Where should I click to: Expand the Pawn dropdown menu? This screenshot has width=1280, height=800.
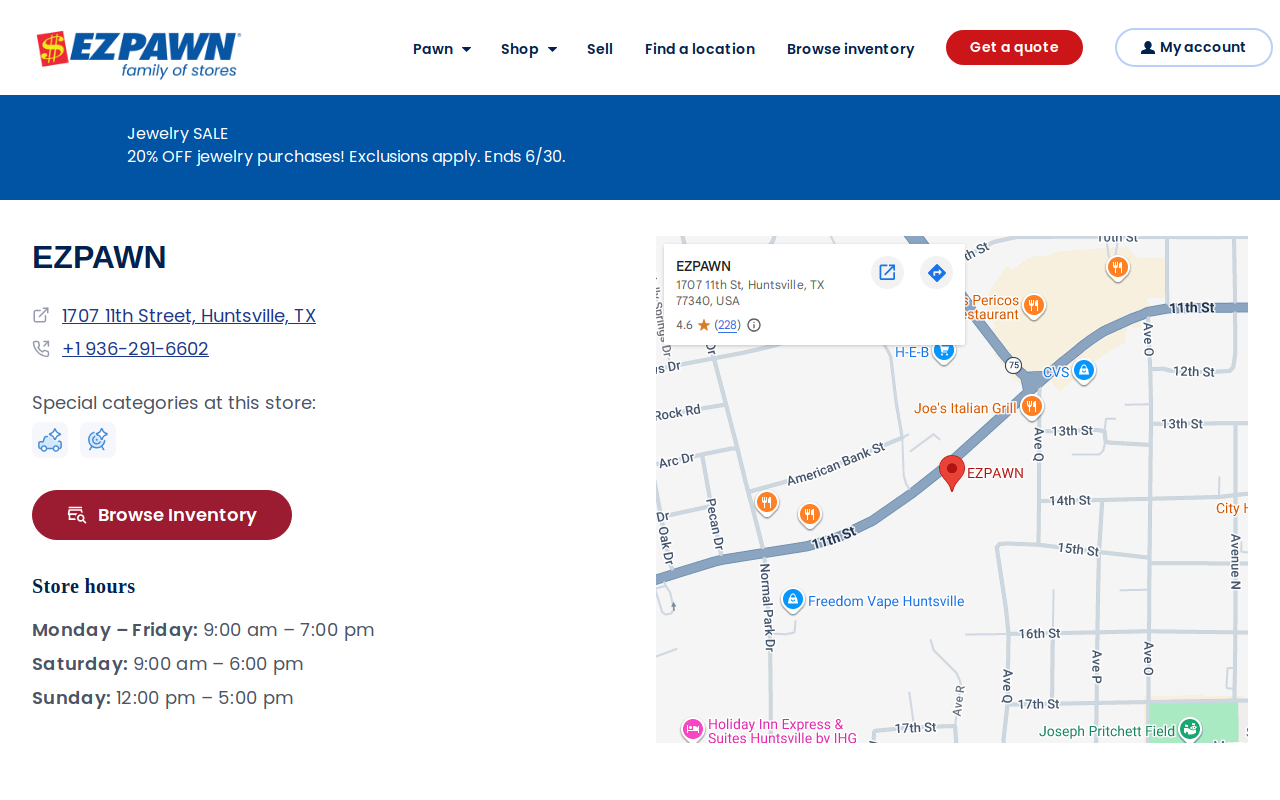[x=442, y=49]
